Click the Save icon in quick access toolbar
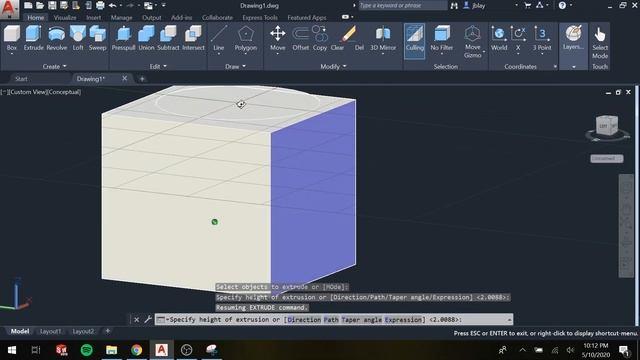 (x=52, y=5)
